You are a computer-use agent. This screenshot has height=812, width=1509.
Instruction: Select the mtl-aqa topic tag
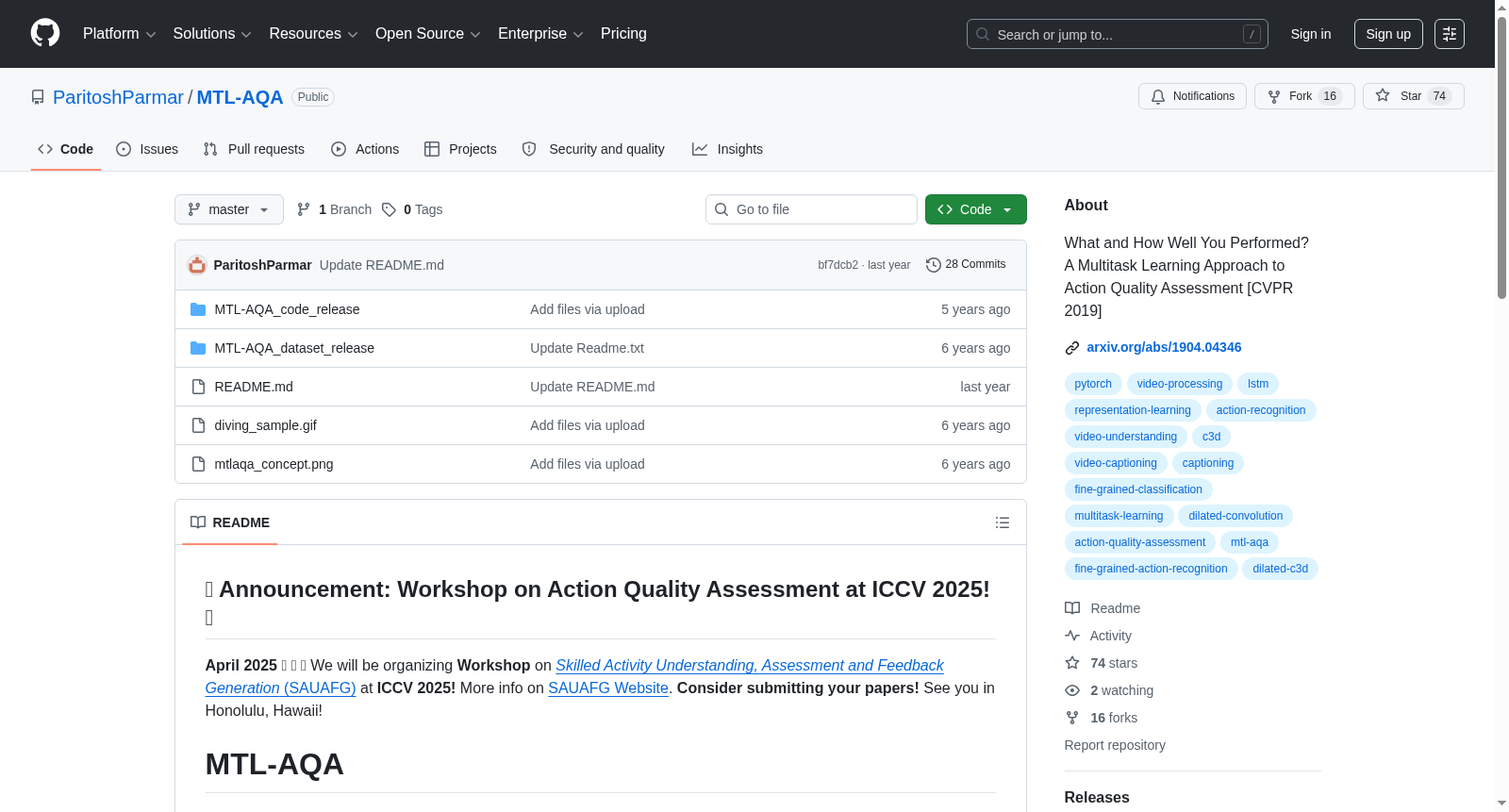coord(1250,542)
